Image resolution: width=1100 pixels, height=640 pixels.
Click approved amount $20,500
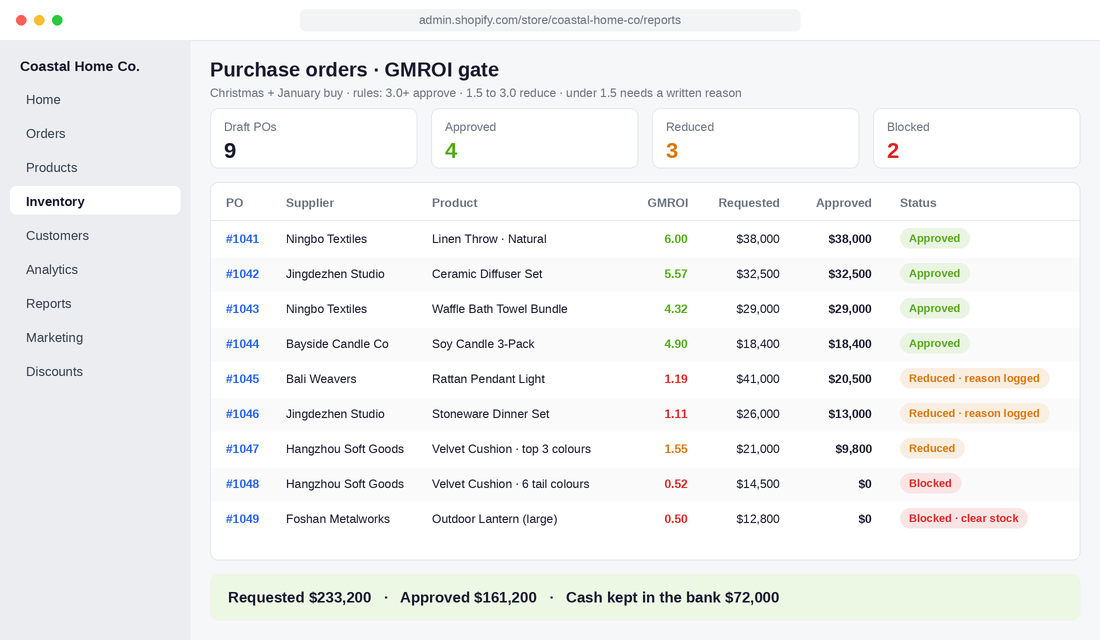(x=850, y=379)
